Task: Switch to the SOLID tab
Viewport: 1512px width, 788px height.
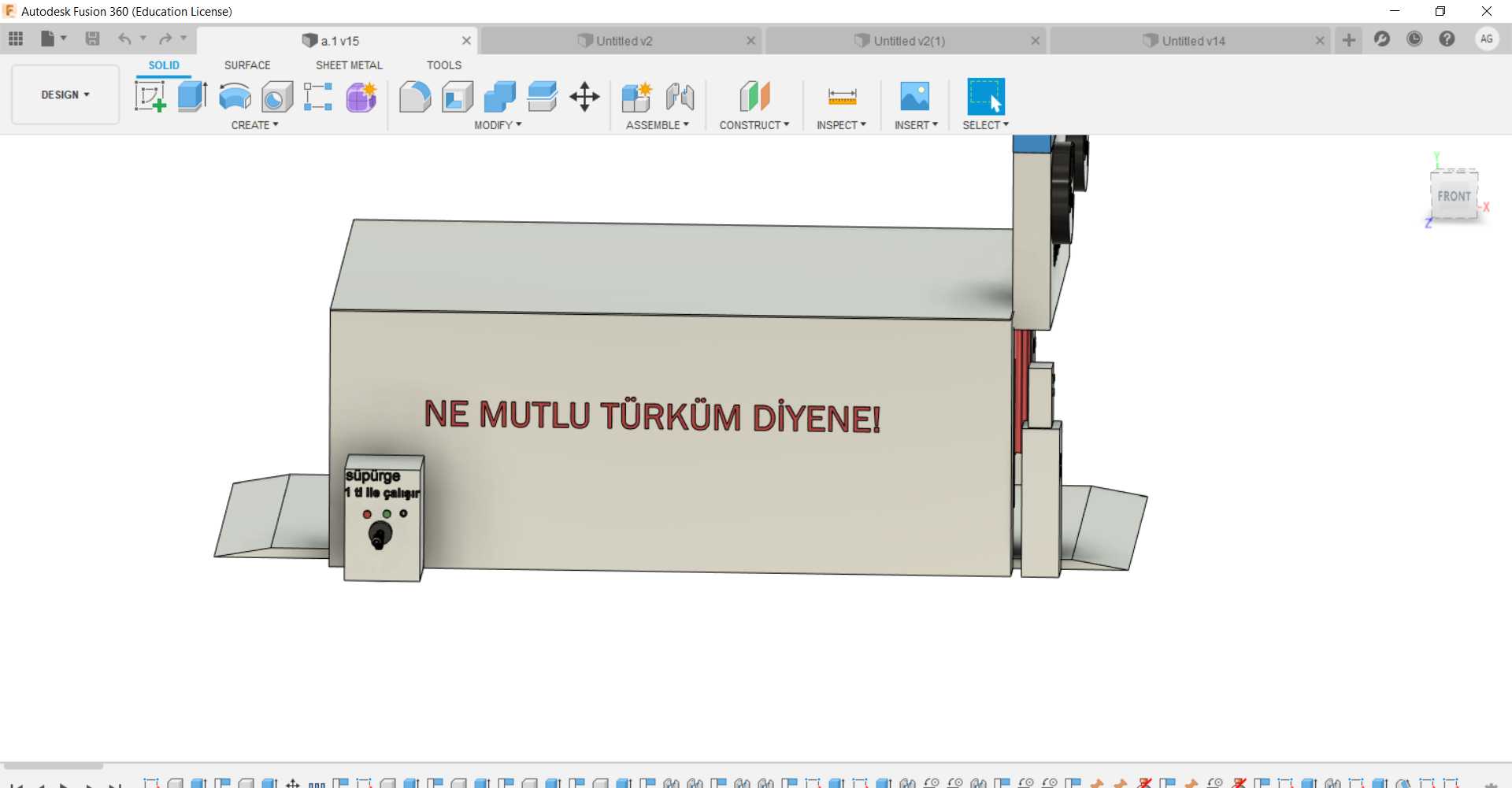Action: click(x=164, y=65)
